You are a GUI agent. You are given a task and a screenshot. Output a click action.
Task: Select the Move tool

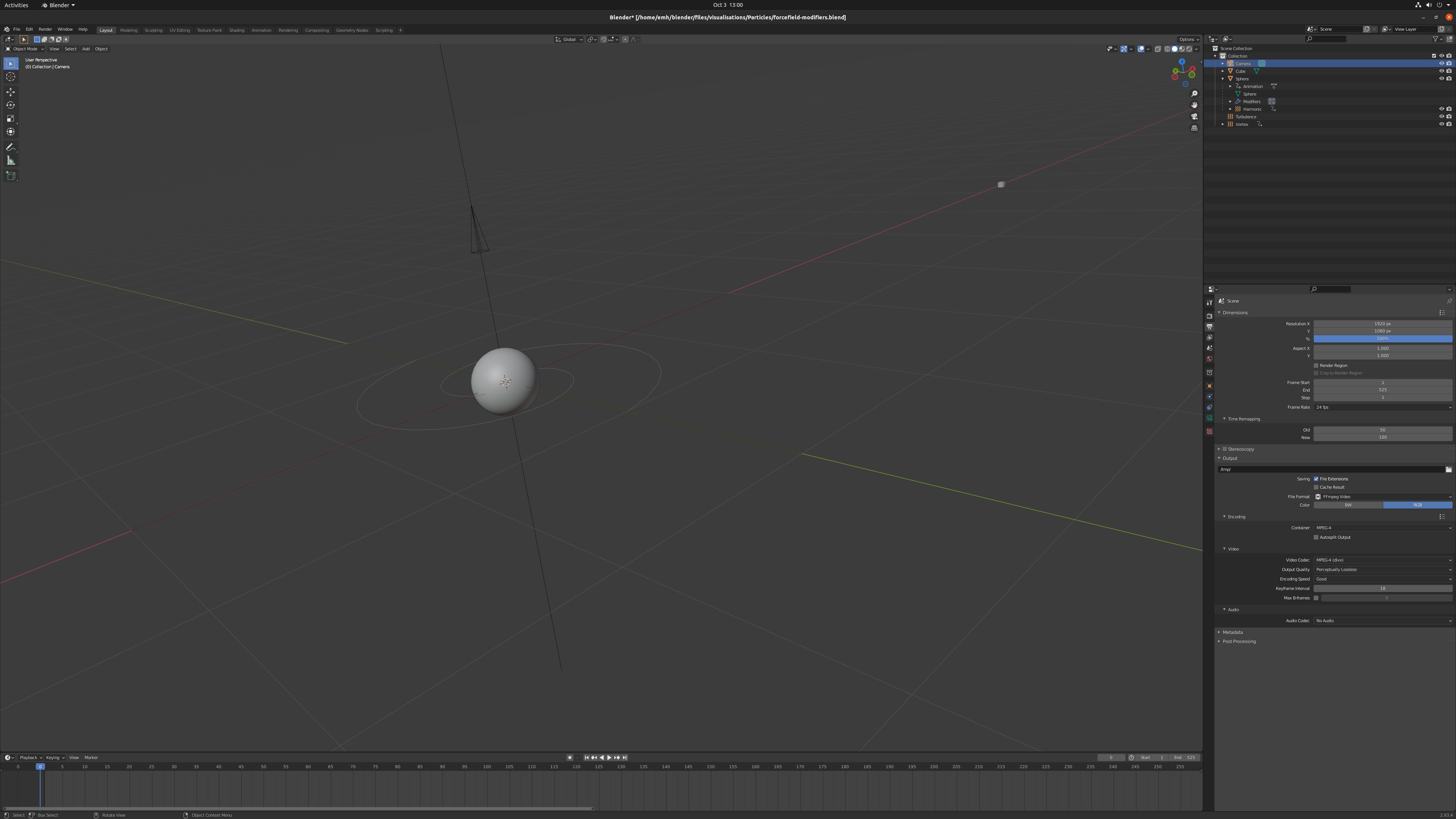pos(11,92)
